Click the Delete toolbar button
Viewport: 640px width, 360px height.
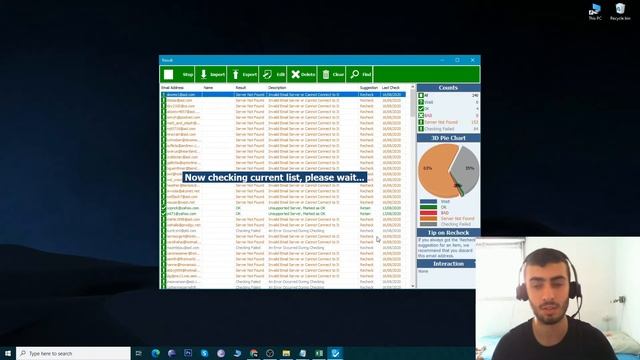(x=302, y=74)
